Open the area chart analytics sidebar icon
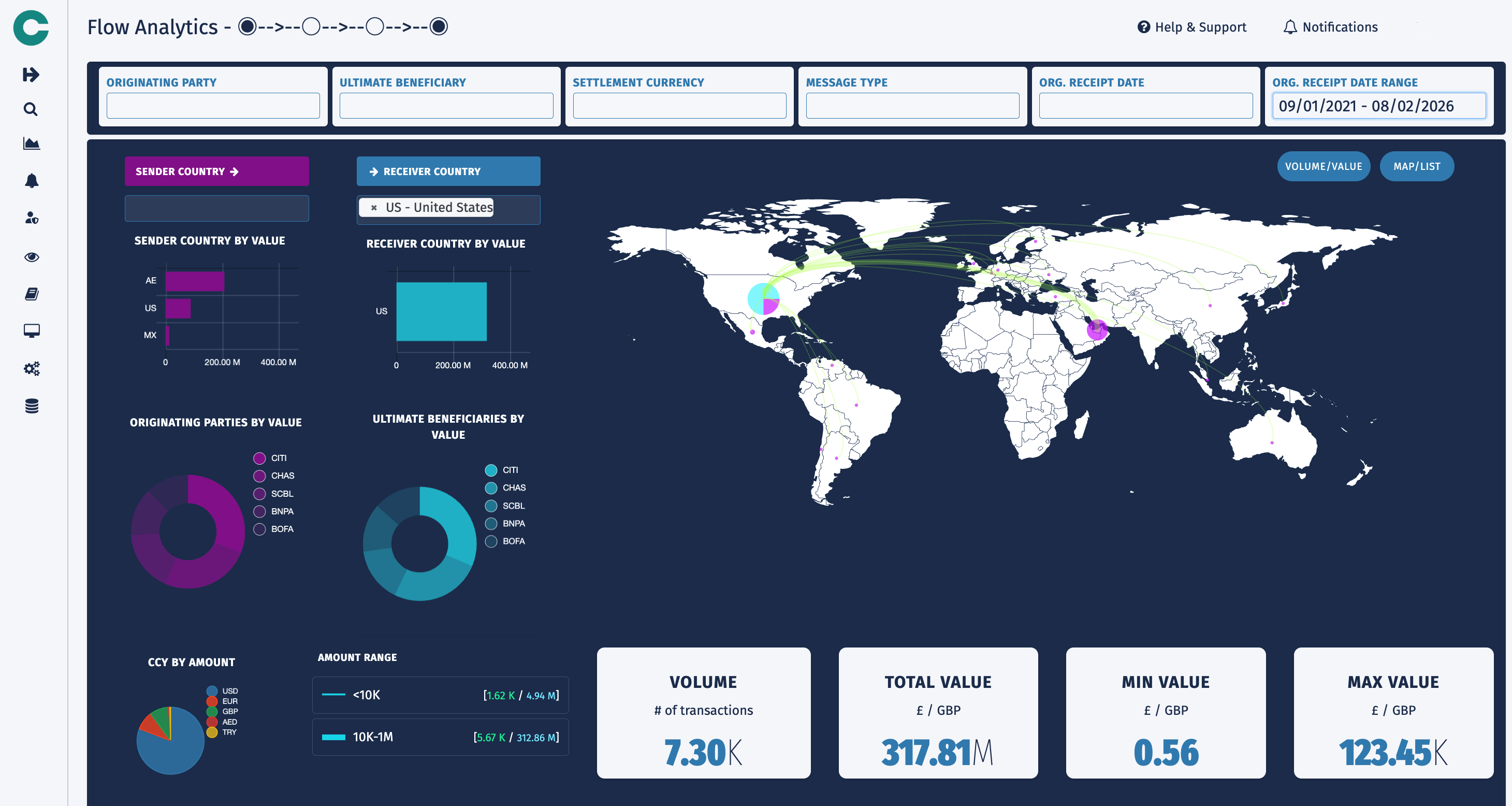The image size is (1512, 806). tap(31, 144)
